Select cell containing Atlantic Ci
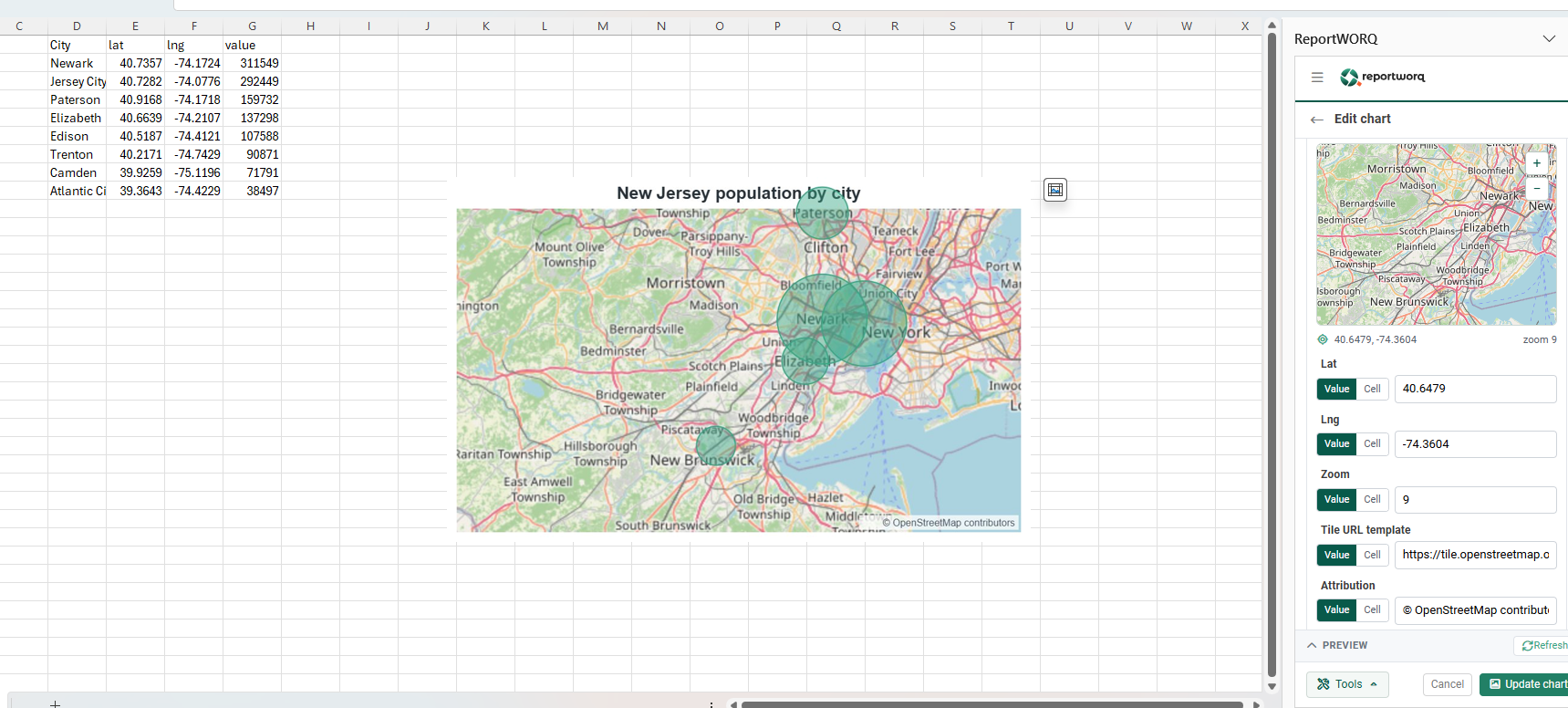The height and width of the screenshot is (708, 1568). 77,191
